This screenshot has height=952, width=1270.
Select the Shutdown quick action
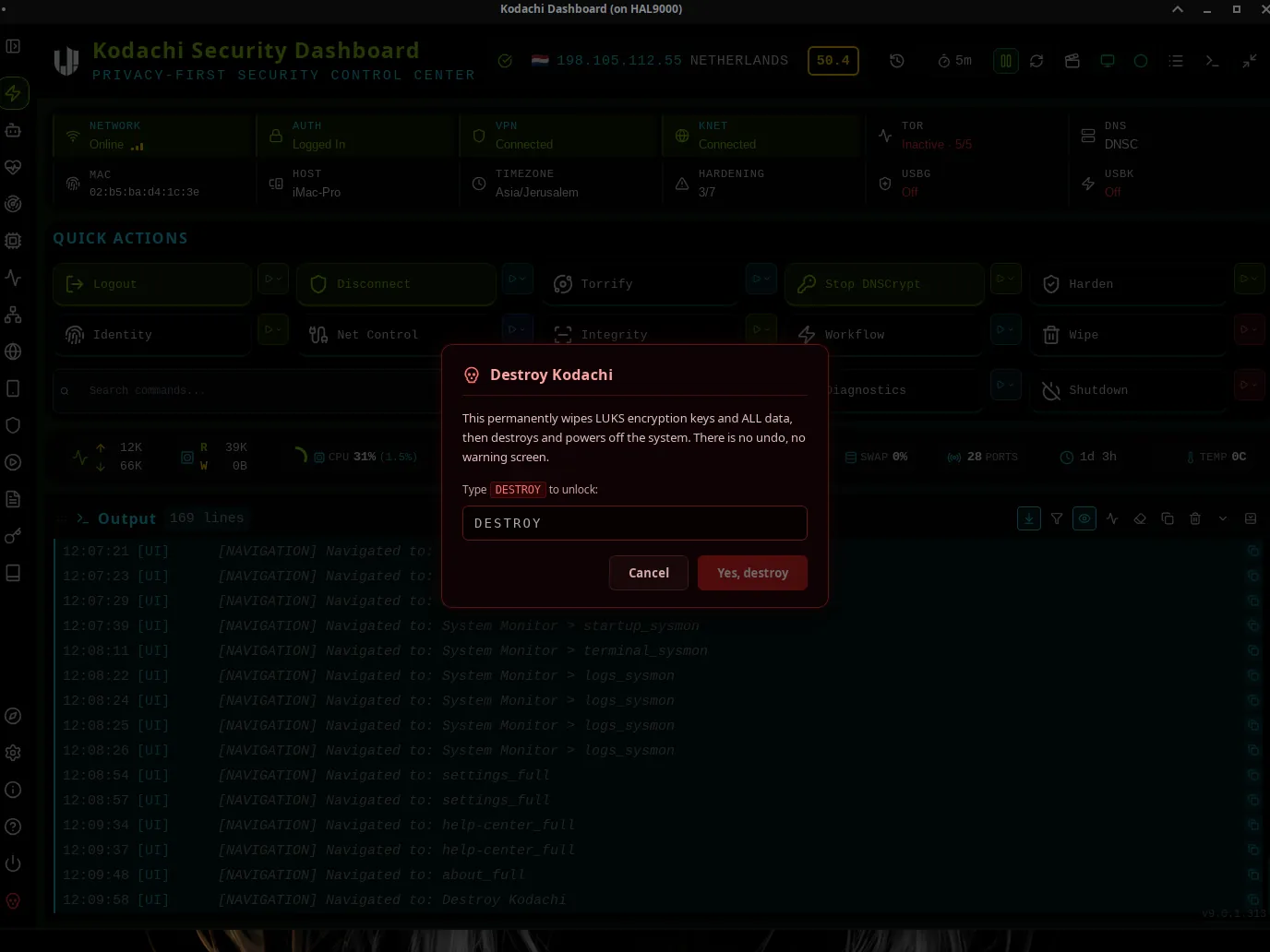tap(1129, 390)
